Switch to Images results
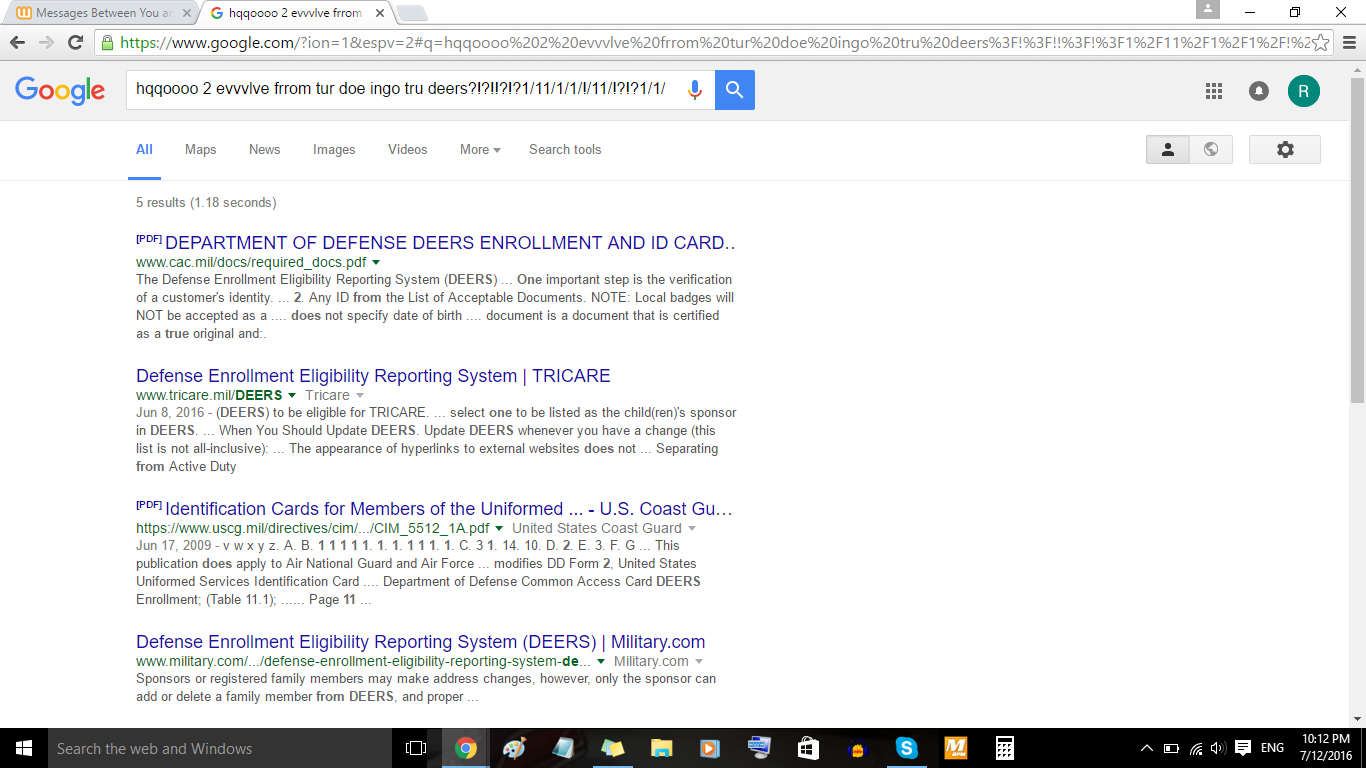Viewport: 1366px width, 768px height. tap(334, 149)
